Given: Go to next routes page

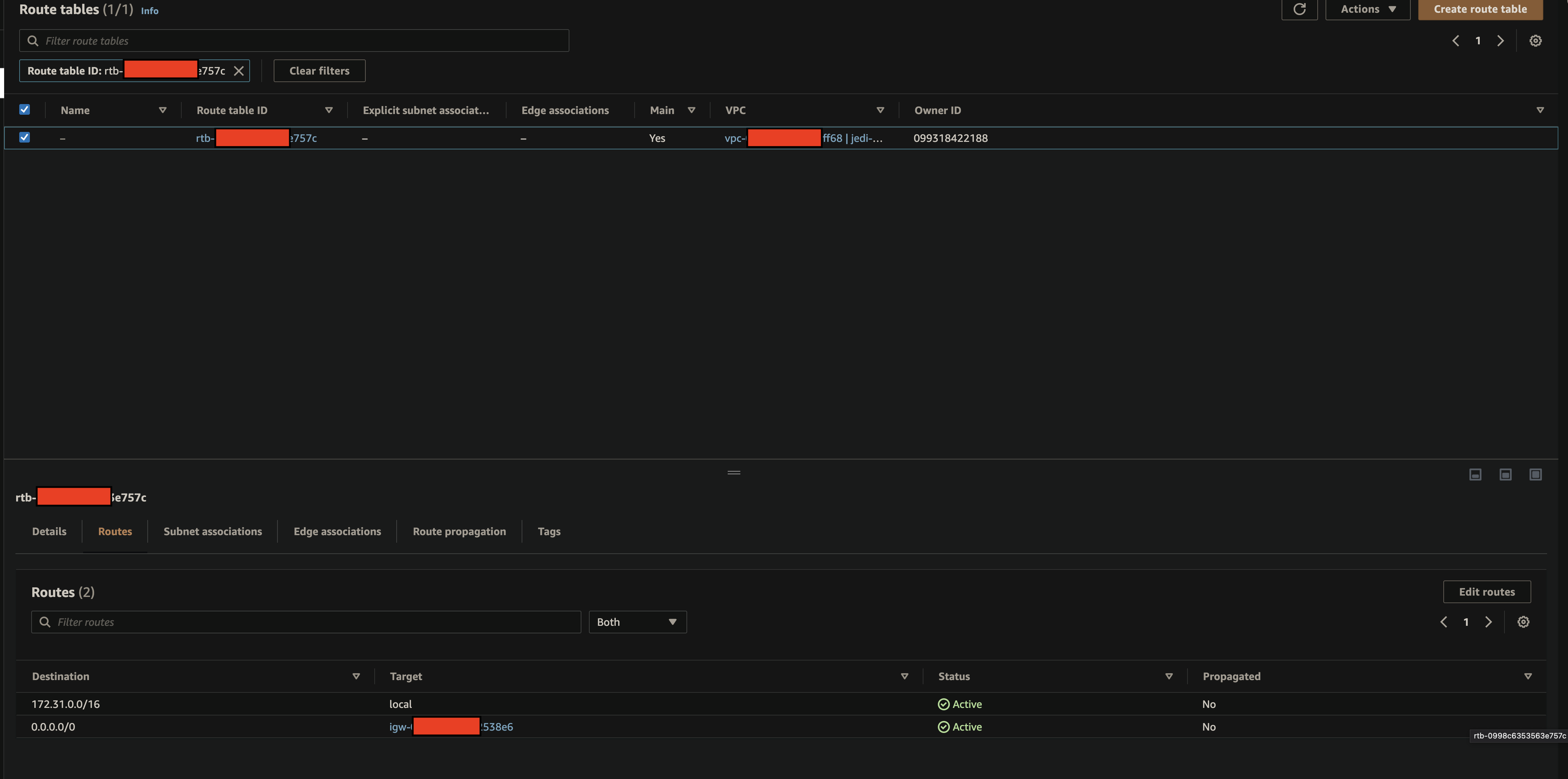Looking at the screenshot, I should point(1488,622).
